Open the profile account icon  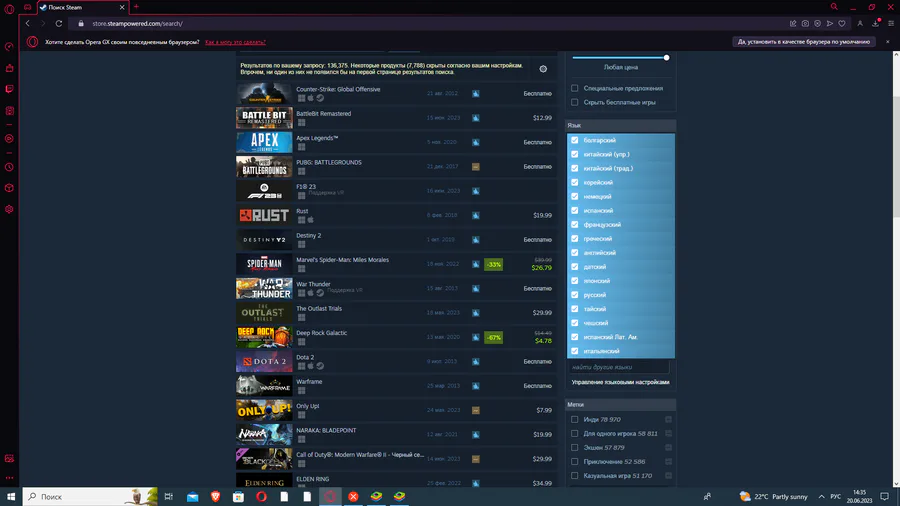point(860,24)
